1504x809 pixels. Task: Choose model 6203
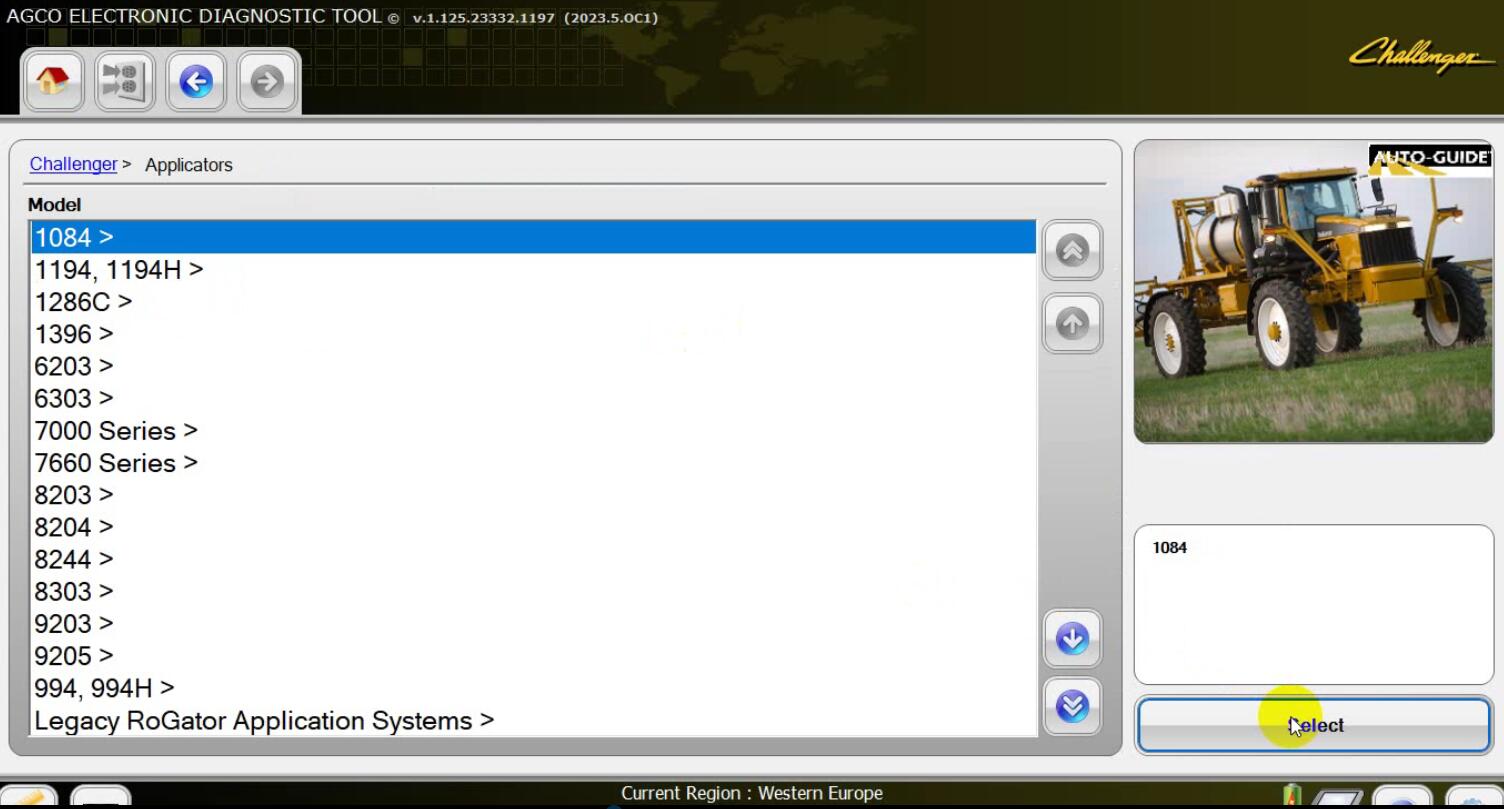533,366
